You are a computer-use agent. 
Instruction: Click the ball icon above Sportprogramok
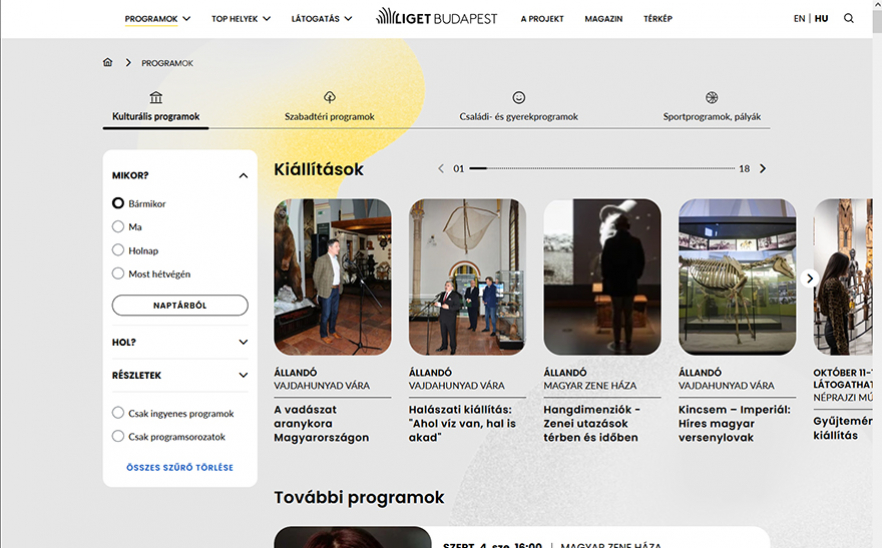(712, 97)
